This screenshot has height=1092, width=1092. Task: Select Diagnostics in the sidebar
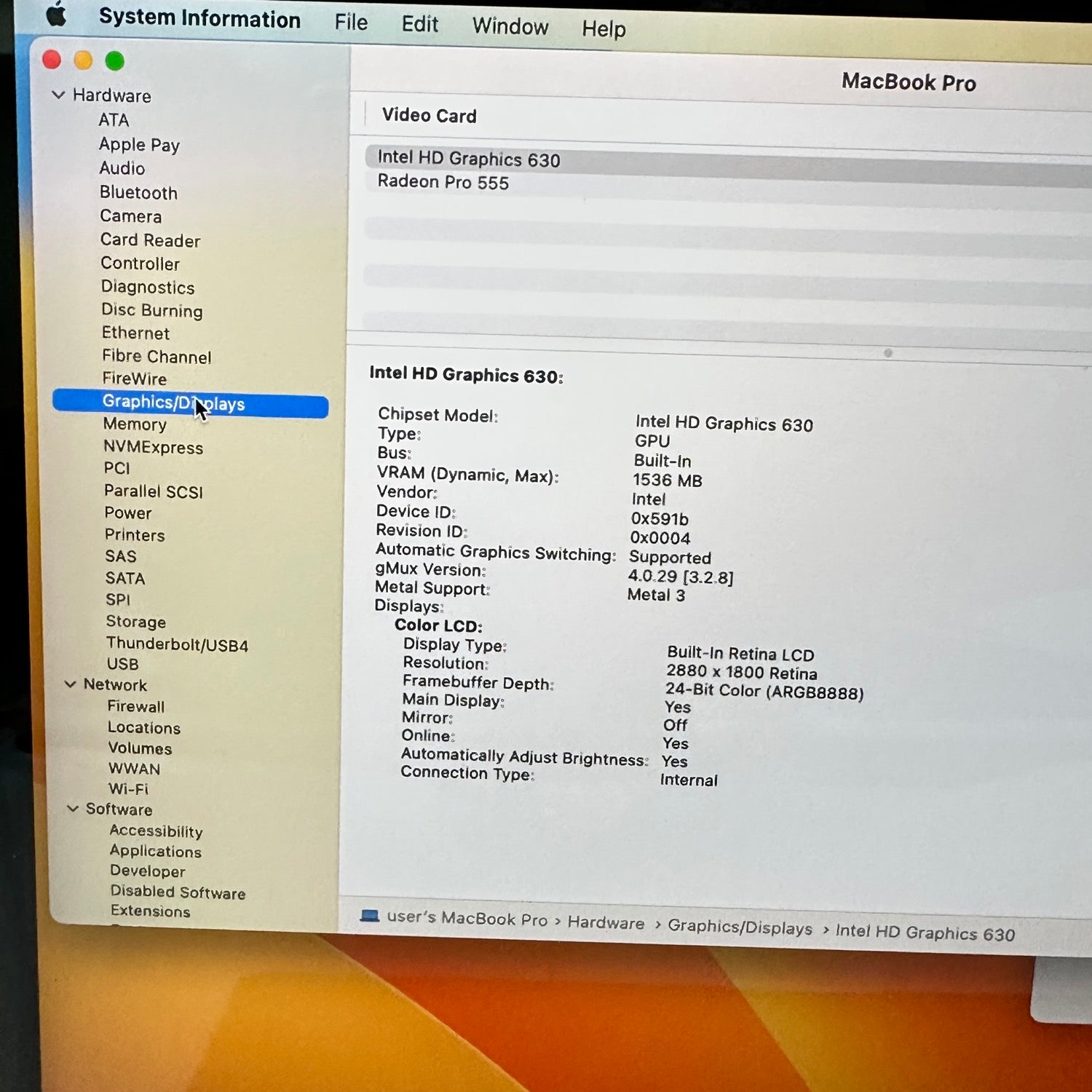click(148, 287)
